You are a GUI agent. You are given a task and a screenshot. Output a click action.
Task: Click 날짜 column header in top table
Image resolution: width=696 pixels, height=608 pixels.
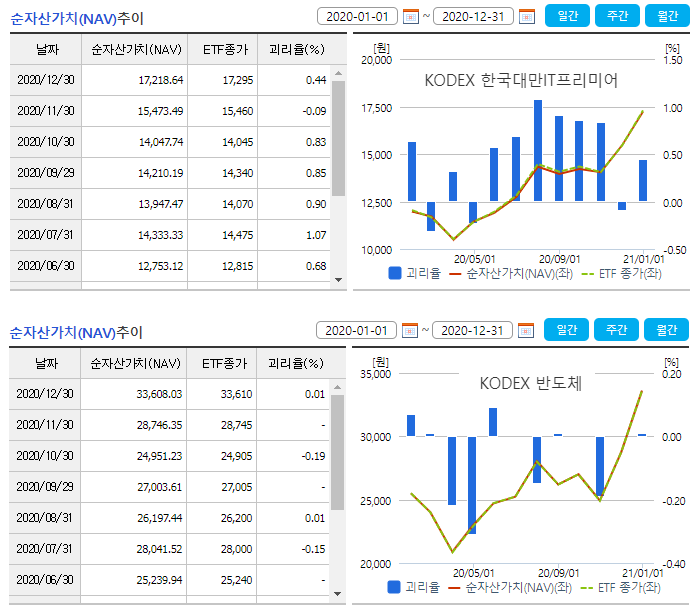(46, 50)
